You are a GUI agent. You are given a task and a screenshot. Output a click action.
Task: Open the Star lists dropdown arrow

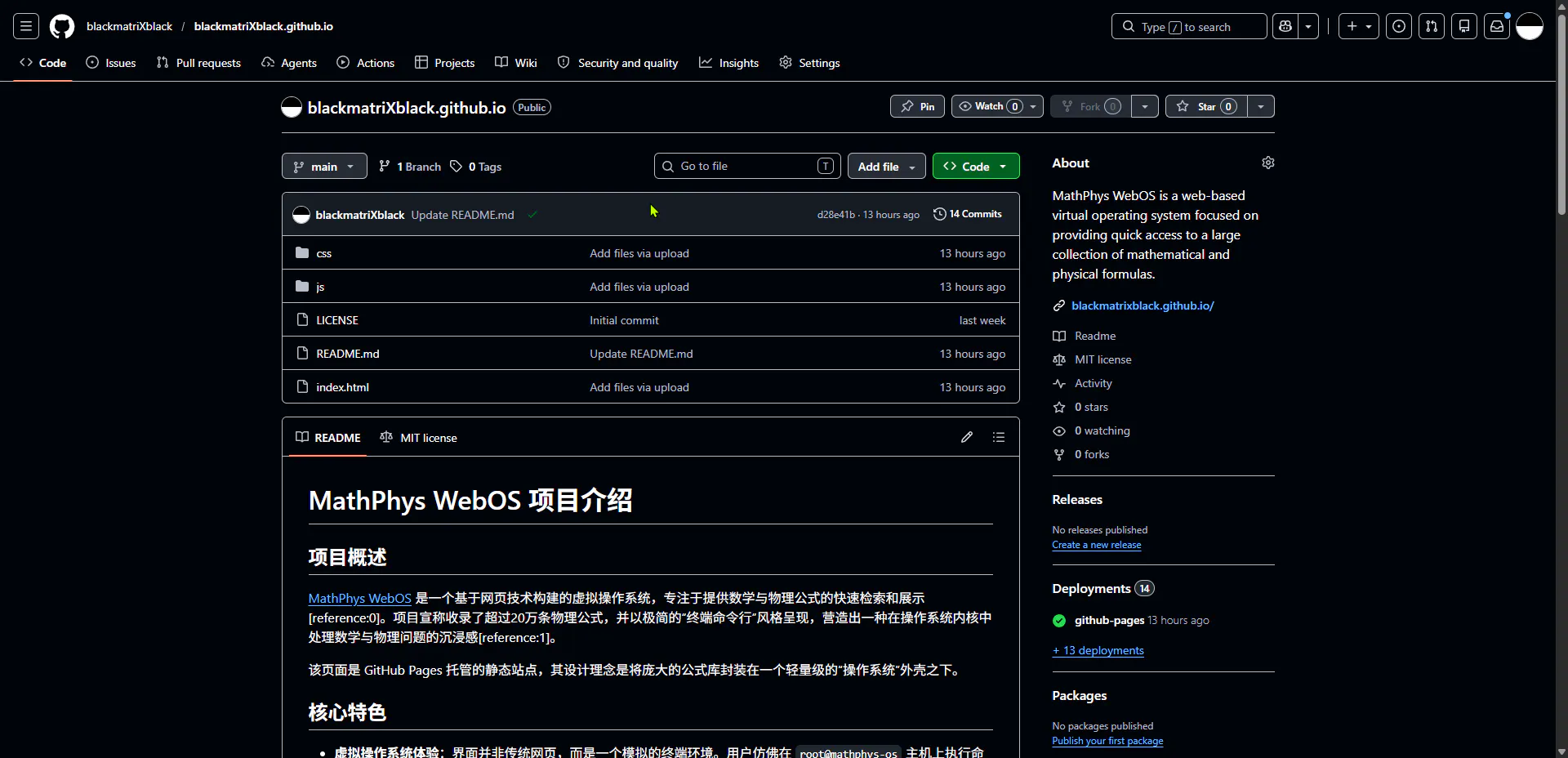(1261, 106)
